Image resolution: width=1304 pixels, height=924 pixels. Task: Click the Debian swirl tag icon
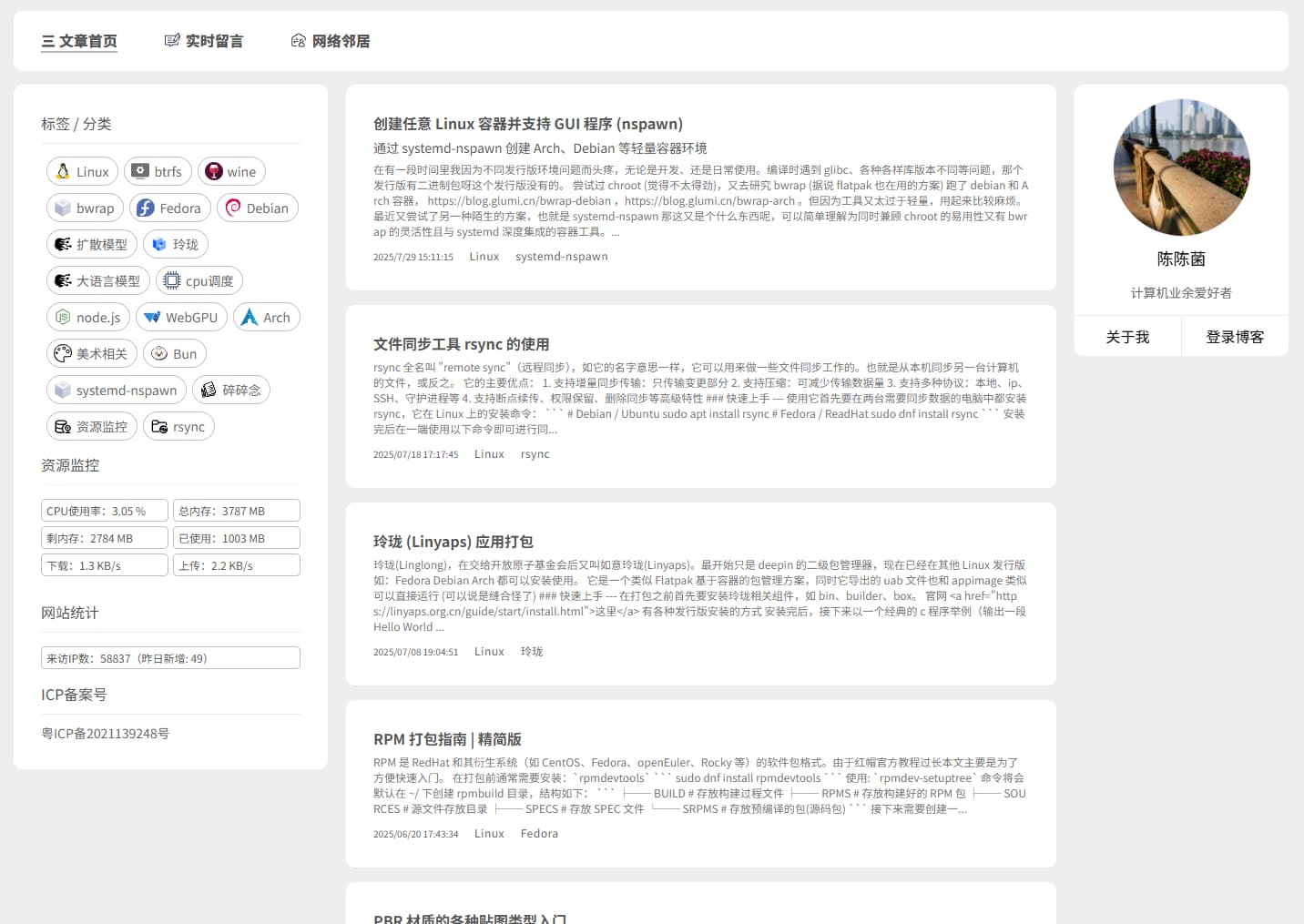point(233,208)
